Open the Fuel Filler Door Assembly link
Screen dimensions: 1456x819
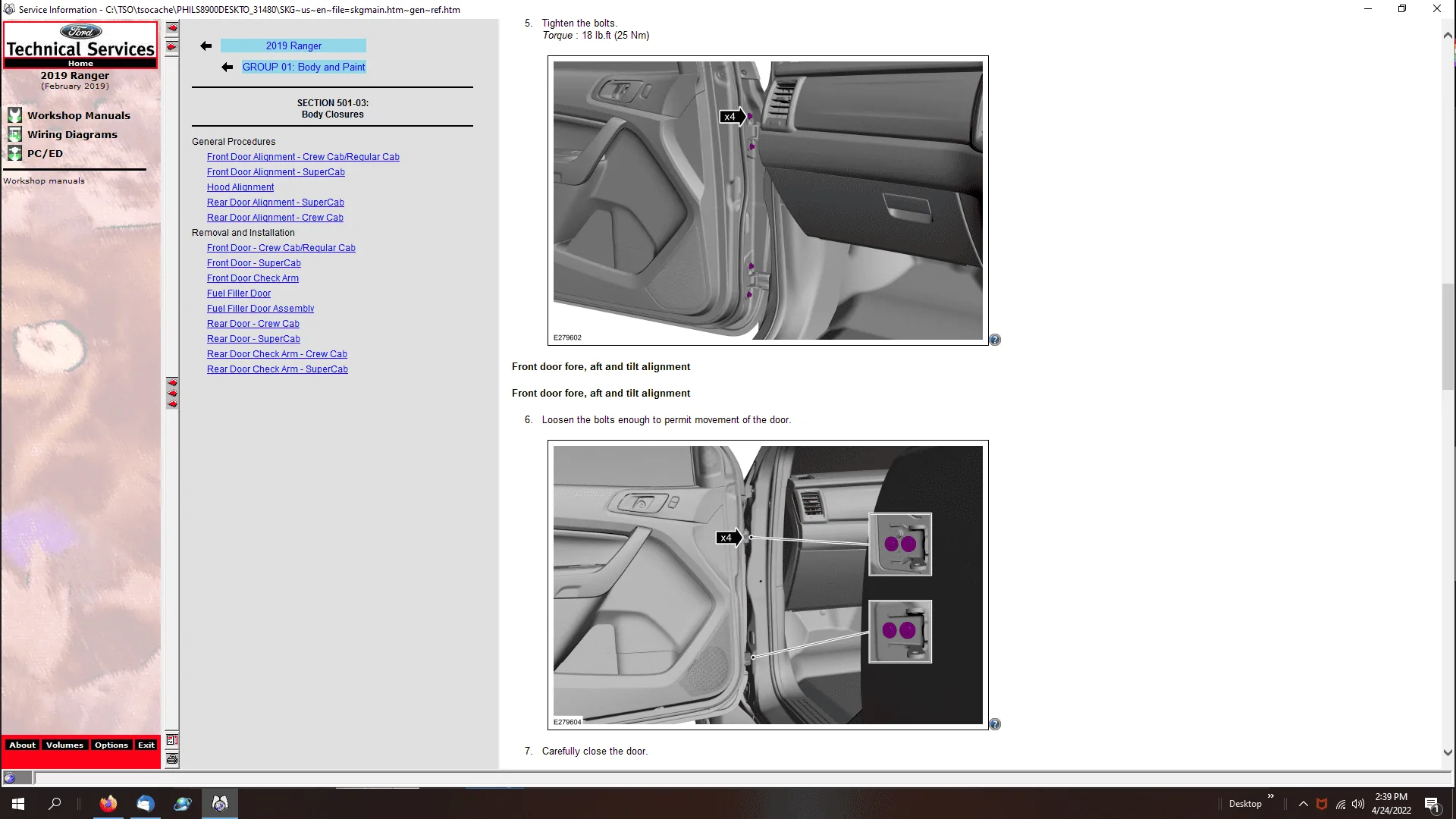tap(260, 309)
